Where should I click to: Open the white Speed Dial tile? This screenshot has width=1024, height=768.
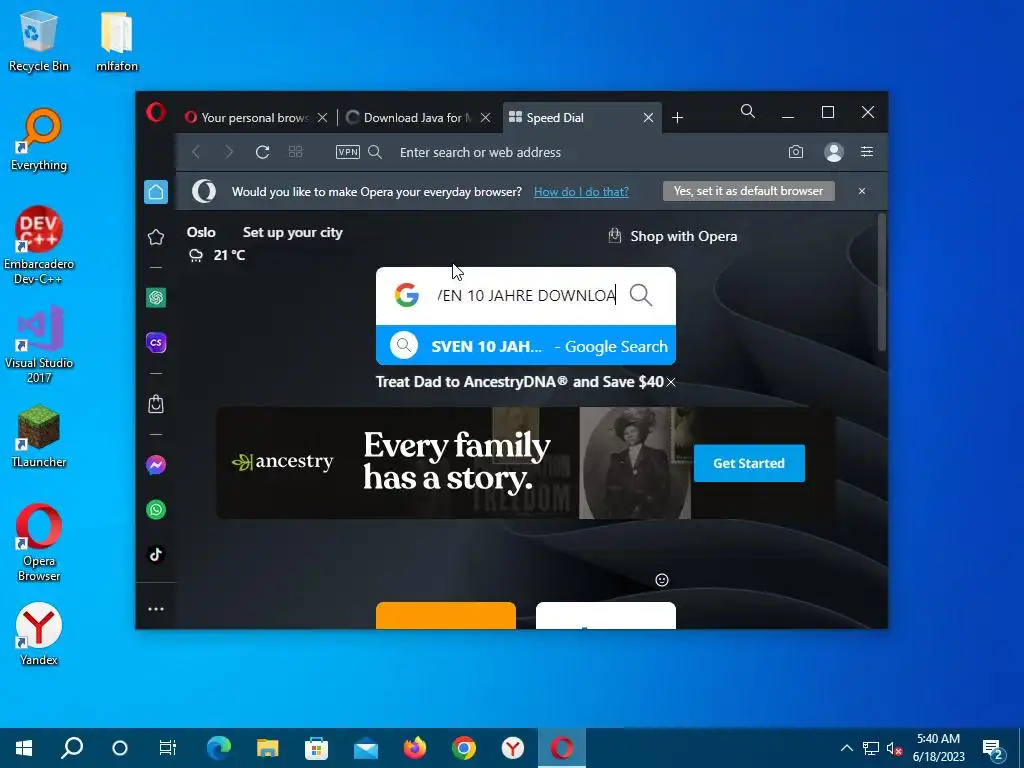click(x=605, y=615)
